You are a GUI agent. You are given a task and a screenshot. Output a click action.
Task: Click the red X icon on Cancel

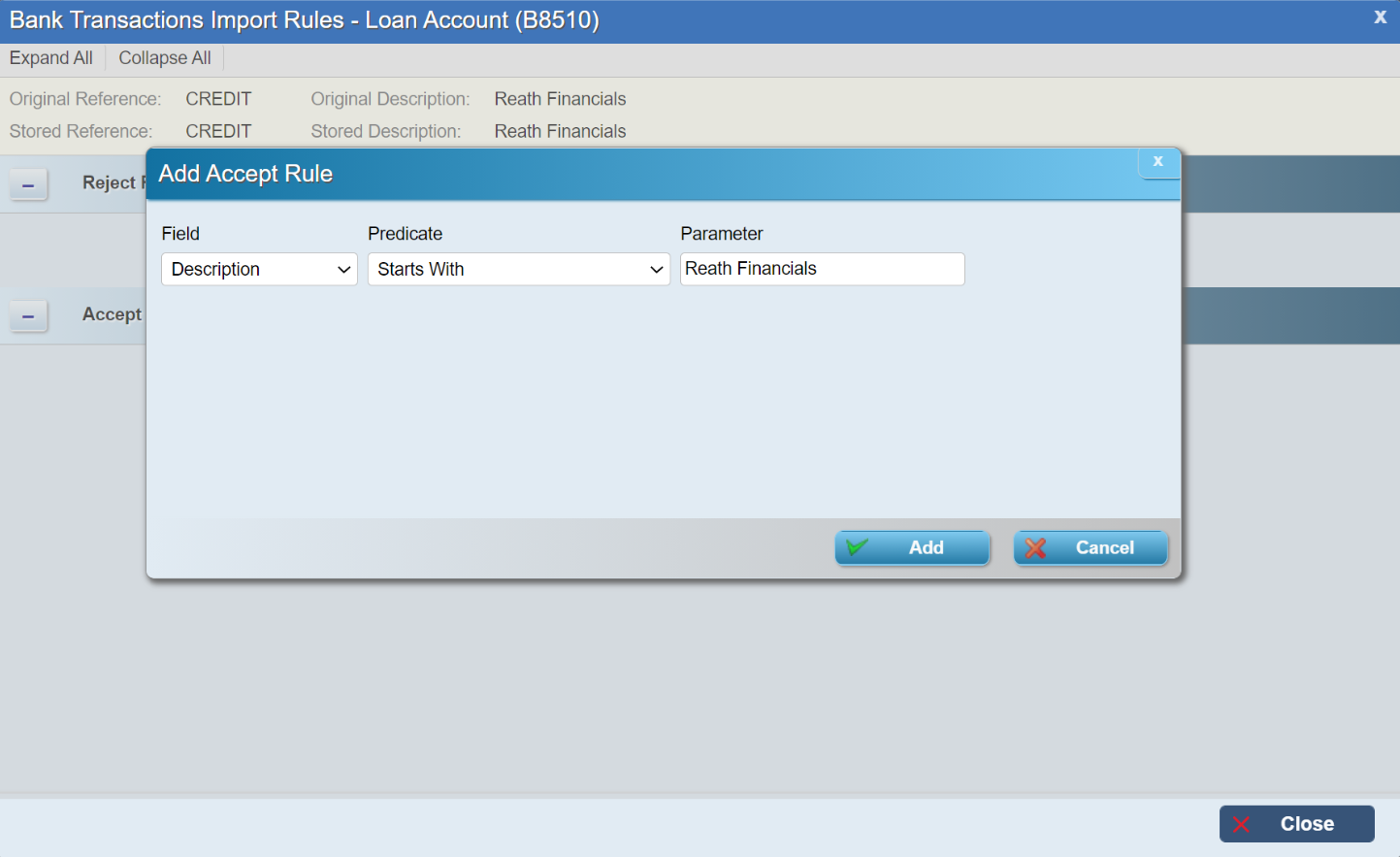tap(1035, 548)
